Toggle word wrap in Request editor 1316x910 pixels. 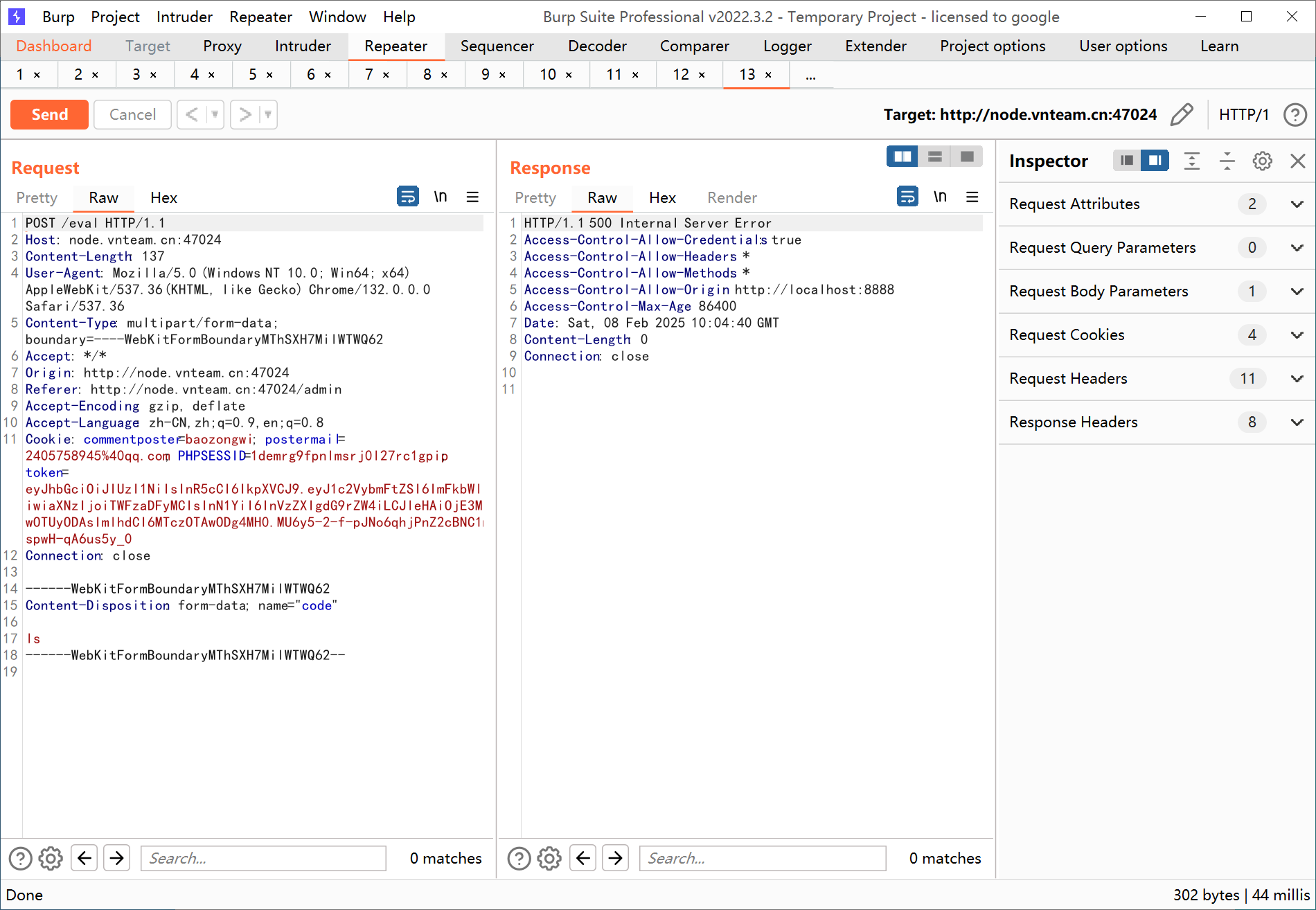point(407,197)
